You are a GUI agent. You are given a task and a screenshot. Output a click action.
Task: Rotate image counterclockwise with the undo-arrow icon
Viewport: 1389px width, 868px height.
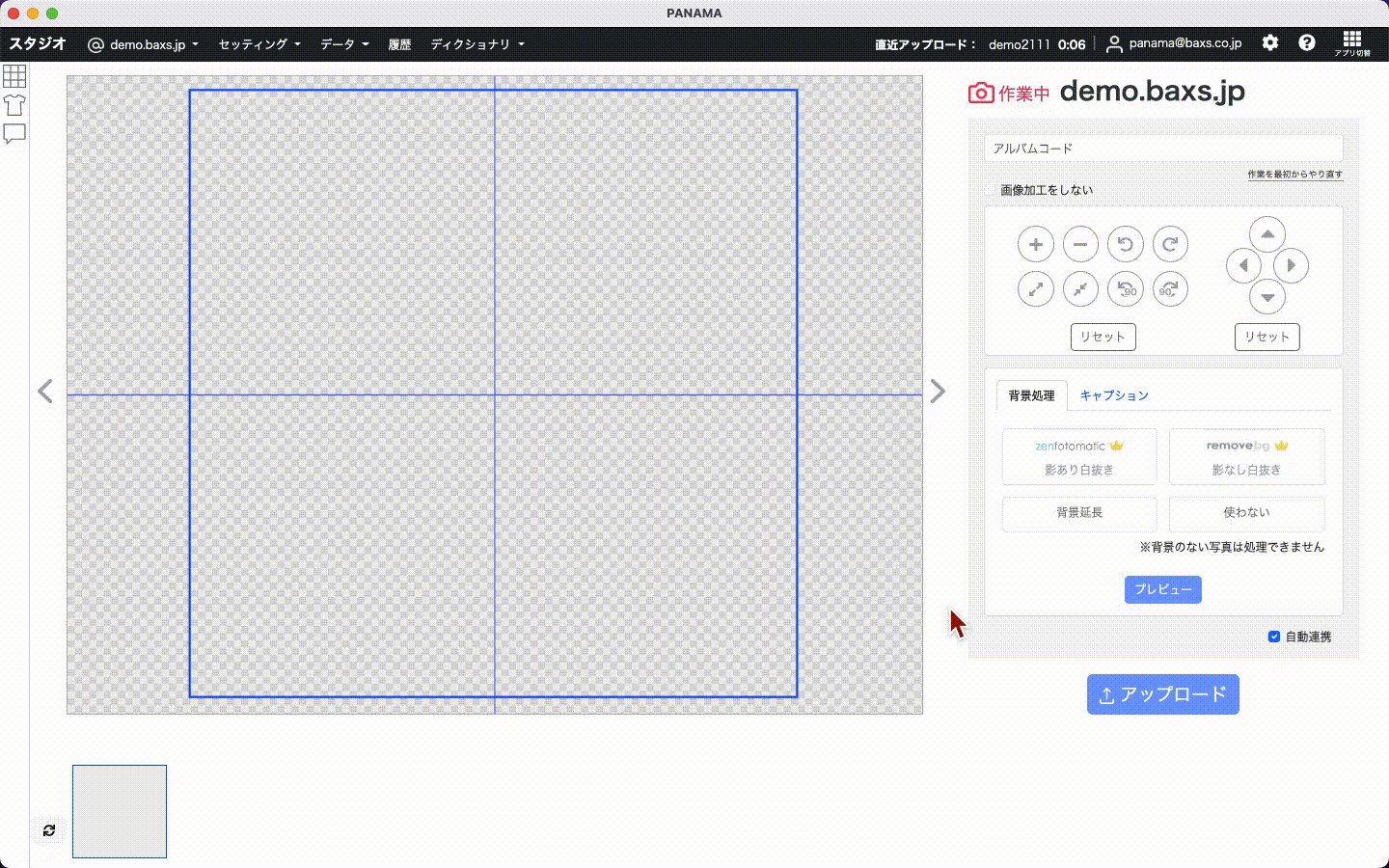pyautogui.click(x=1125, y=245)
